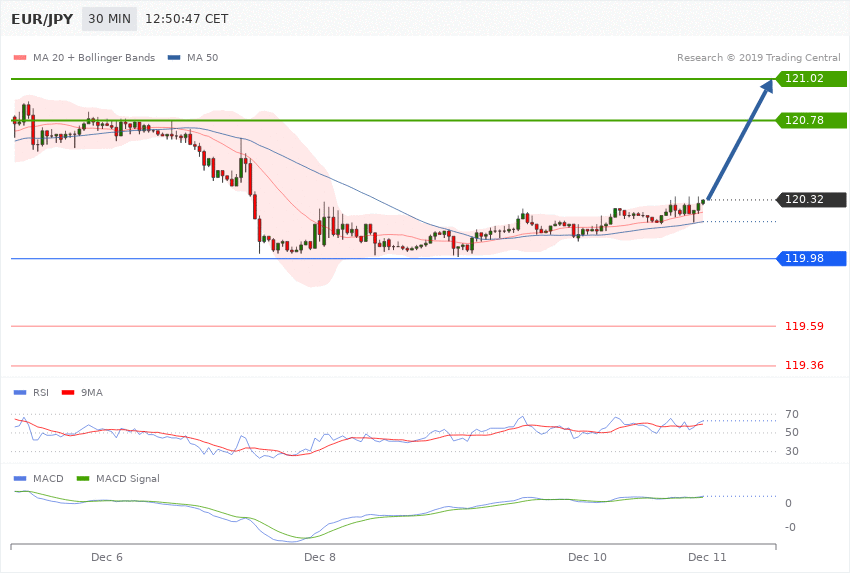Click the Dec 6 date label

pos(107,557)
